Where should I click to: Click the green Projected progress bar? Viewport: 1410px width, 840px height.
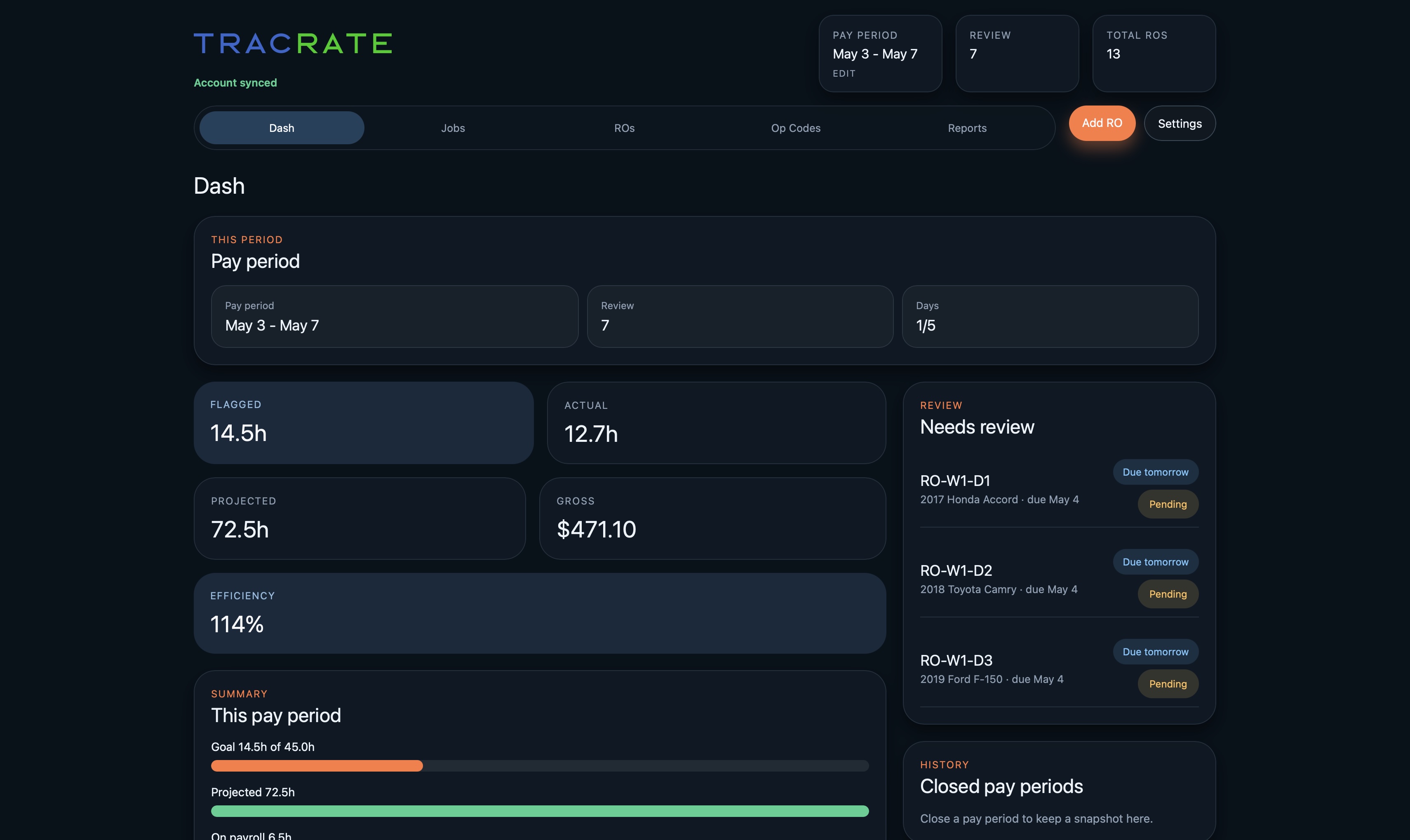click(539, 811)
